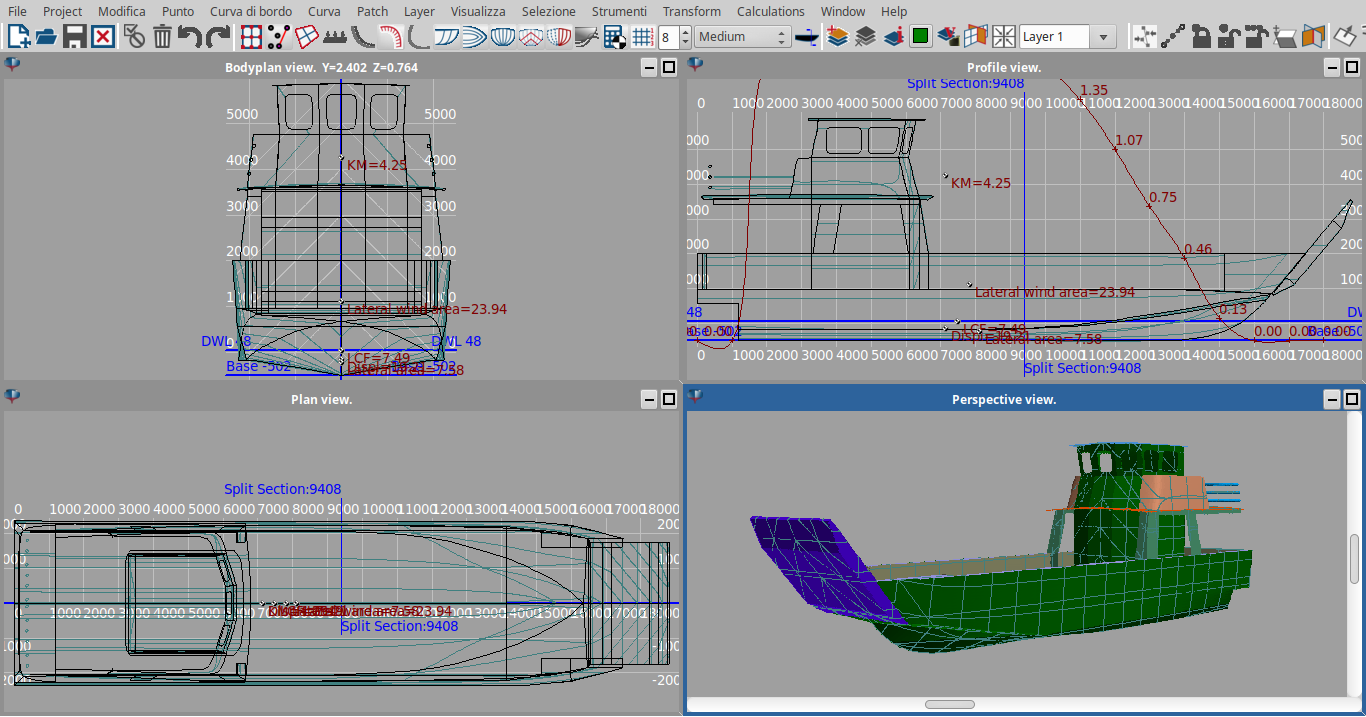Click the green layer color swatch
Screen dimensions: 1366x717
coord(921,37)
